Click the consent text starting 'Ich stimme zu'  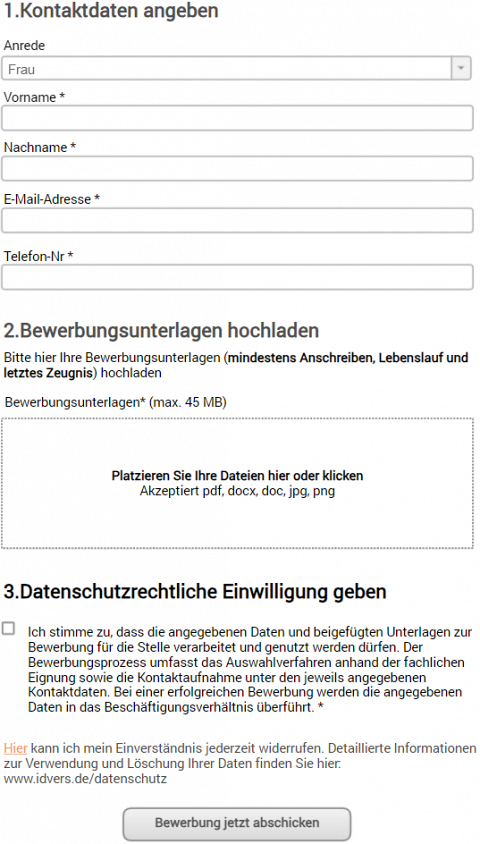point(250,670)
